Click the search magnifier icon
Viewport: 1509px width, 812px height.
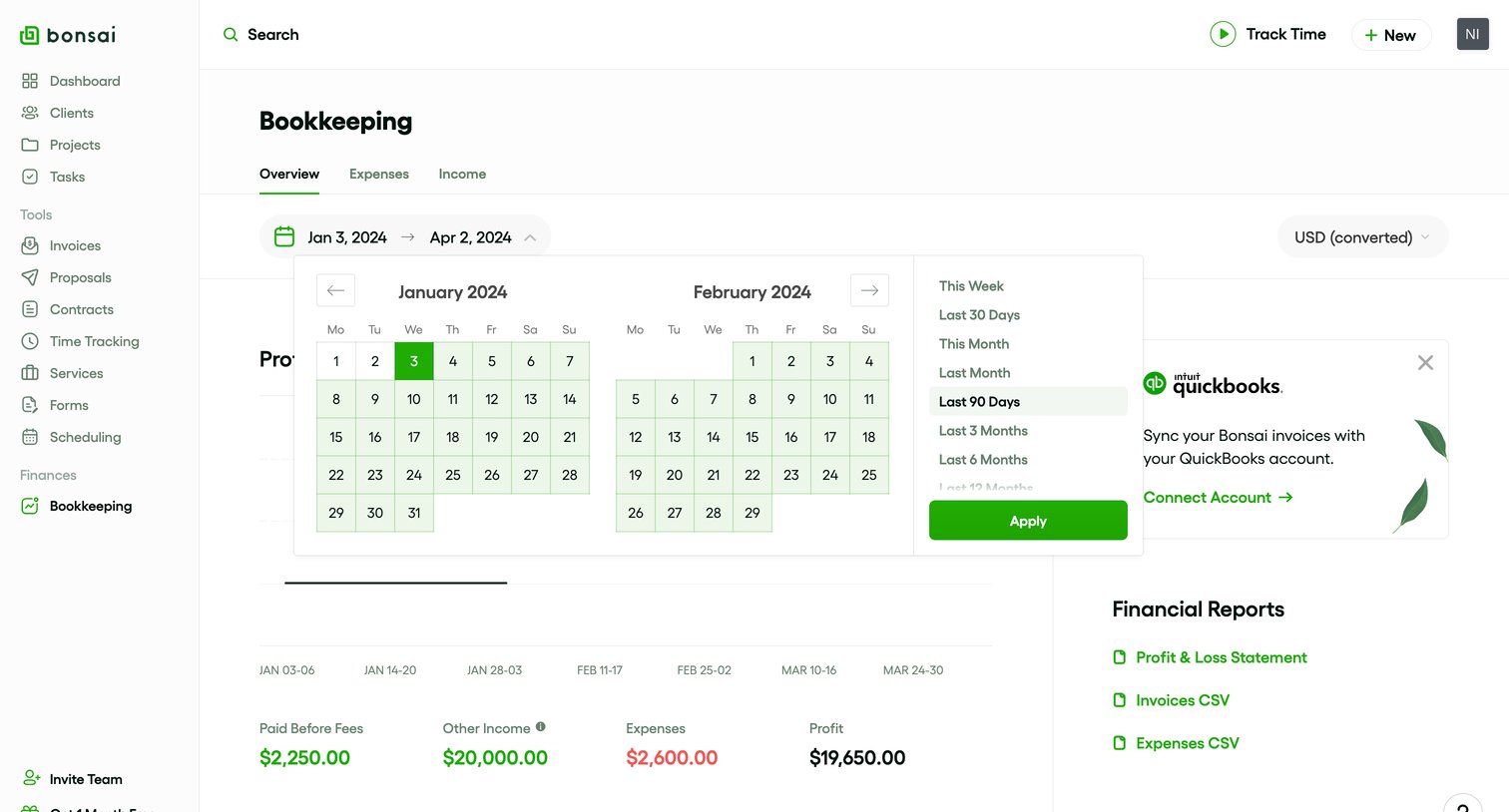click(231, 35)
